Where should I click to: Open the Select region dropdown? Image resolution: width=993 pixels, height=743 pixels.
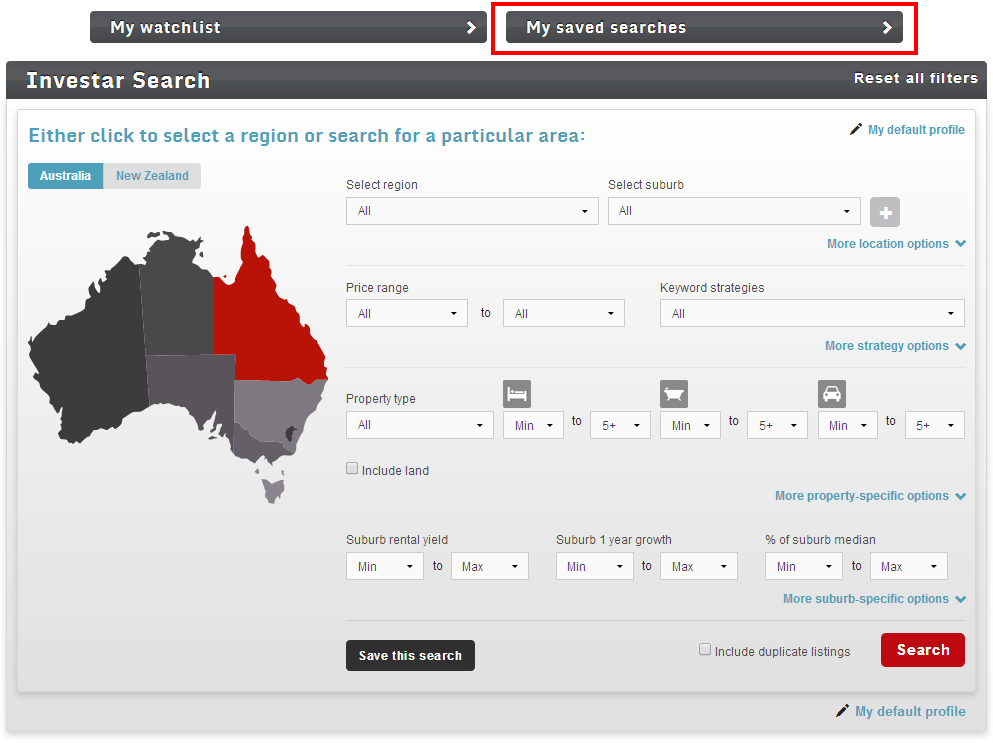[471, 211]
